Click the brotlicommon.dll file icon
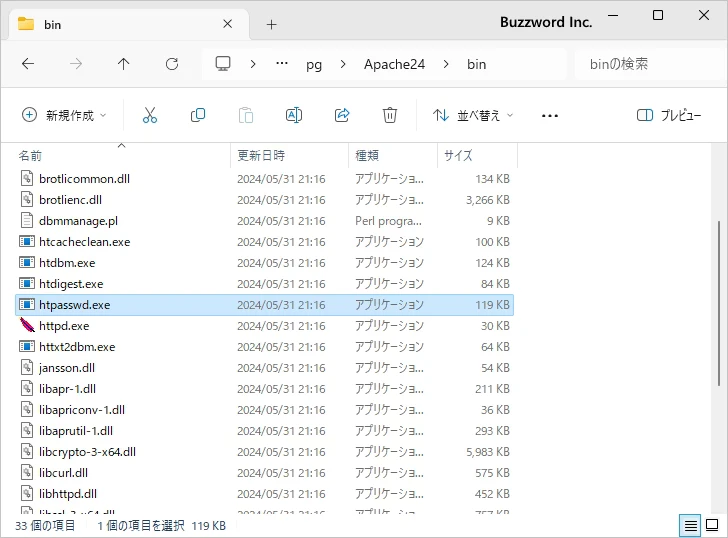Viewport: 728px width, 538px height. tap(27, 178)
